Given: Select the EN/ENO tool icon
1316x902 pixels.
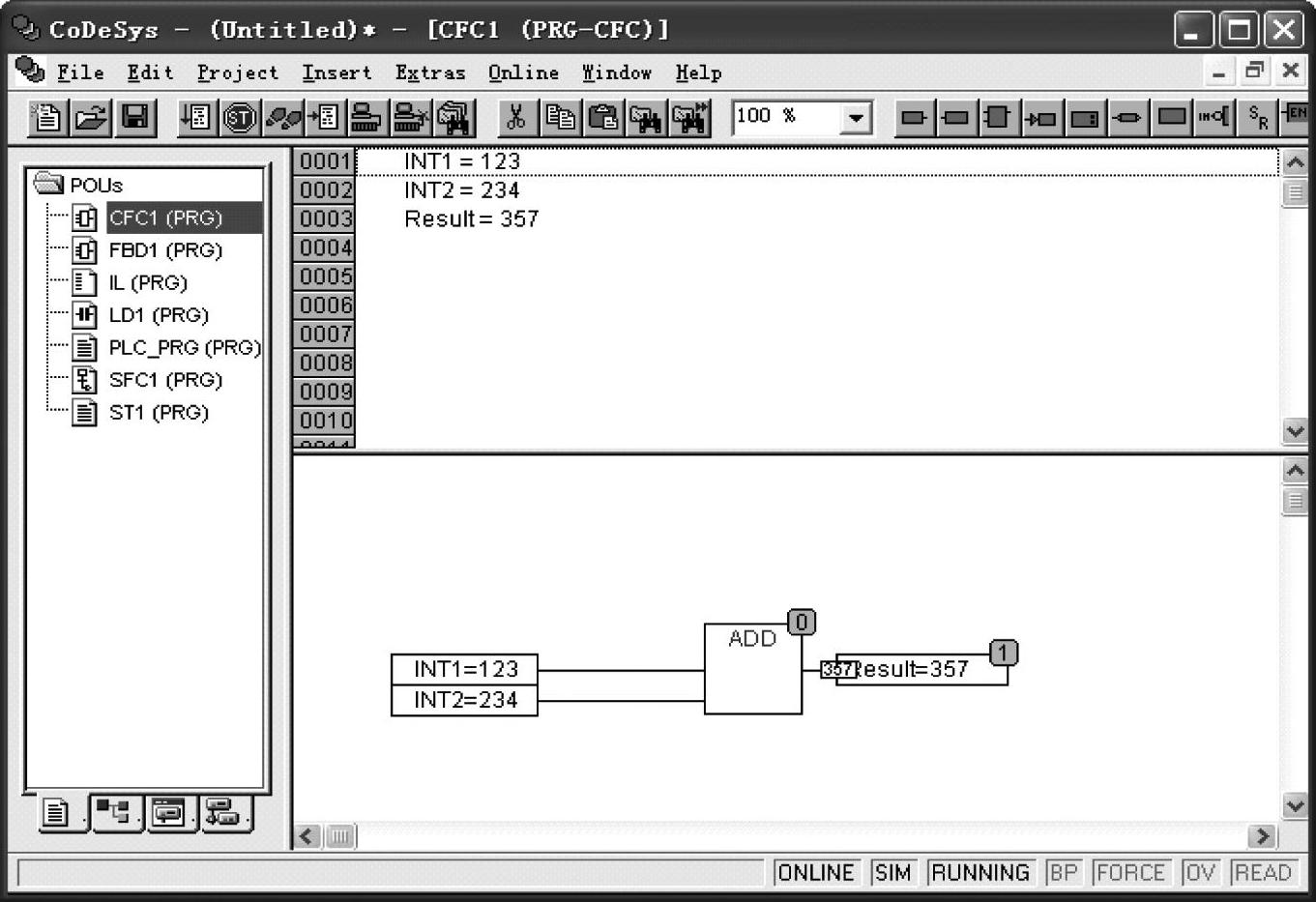Looking at the screenshot, I should coord(1295,118).
